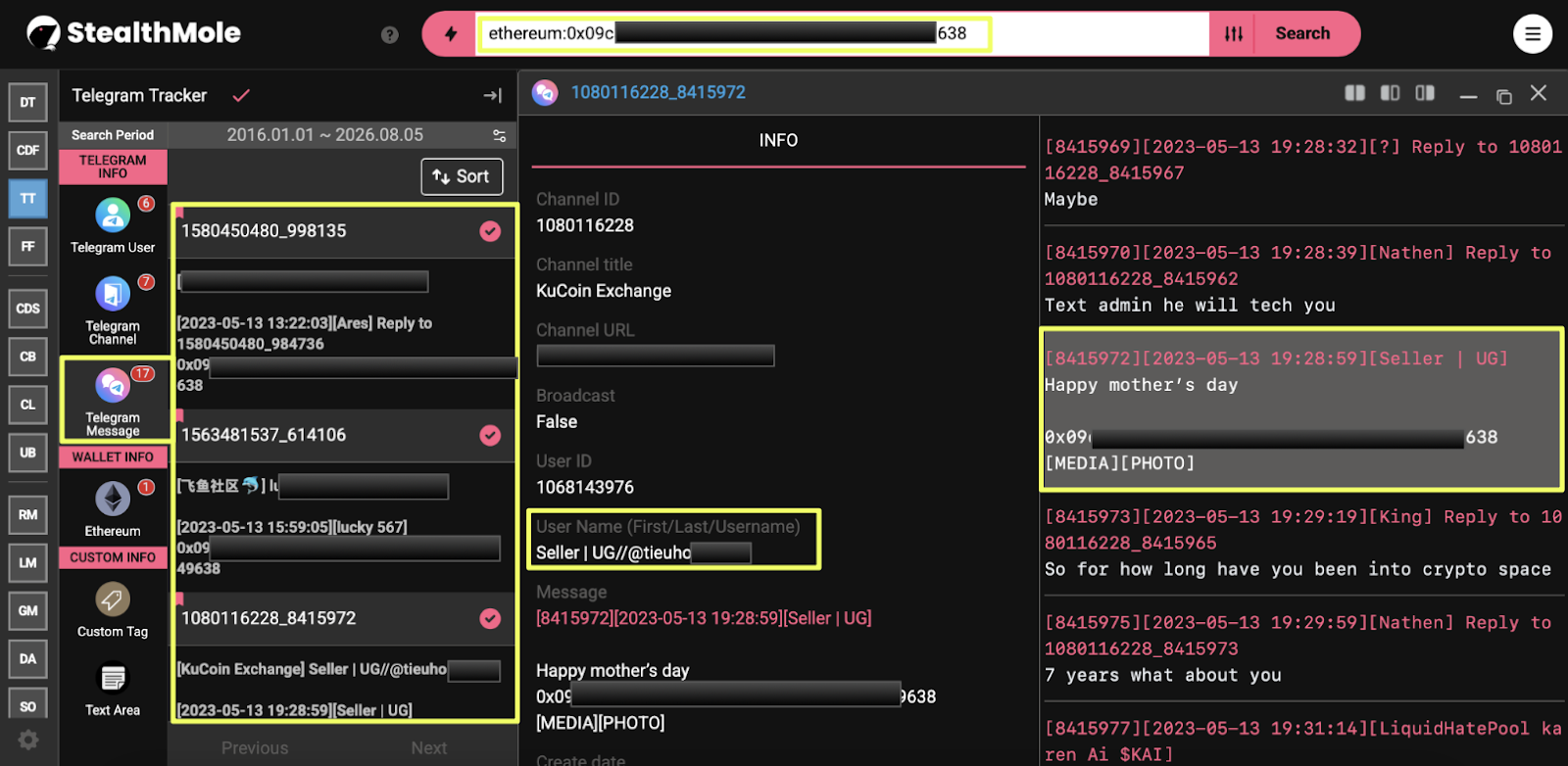Open the UB sidebar module
This screenshot has width=1568, height=766.
(27, 453)
